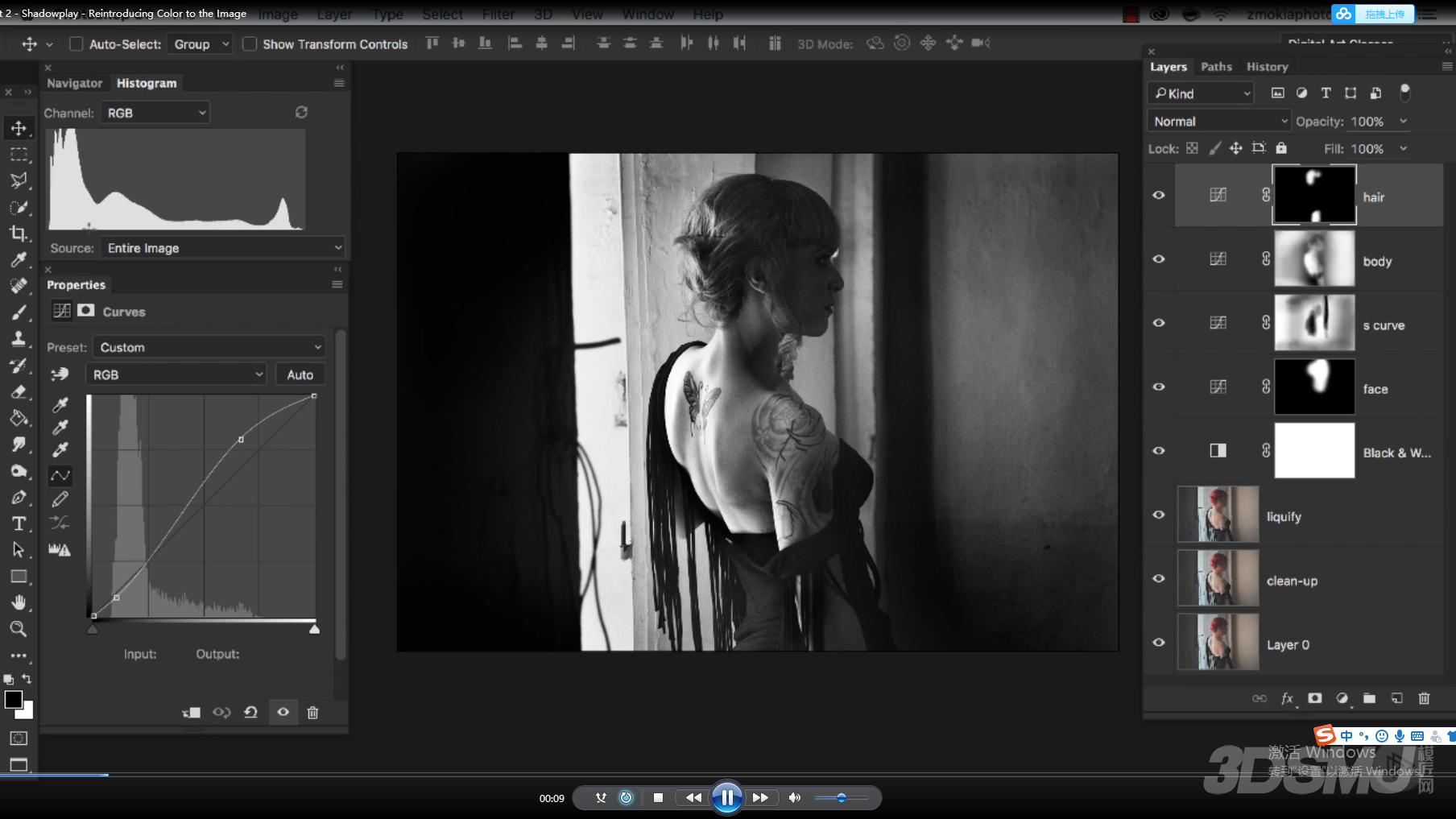
Task: Pause the video playback
Action: pyautogui.click(x=727, y=798)
